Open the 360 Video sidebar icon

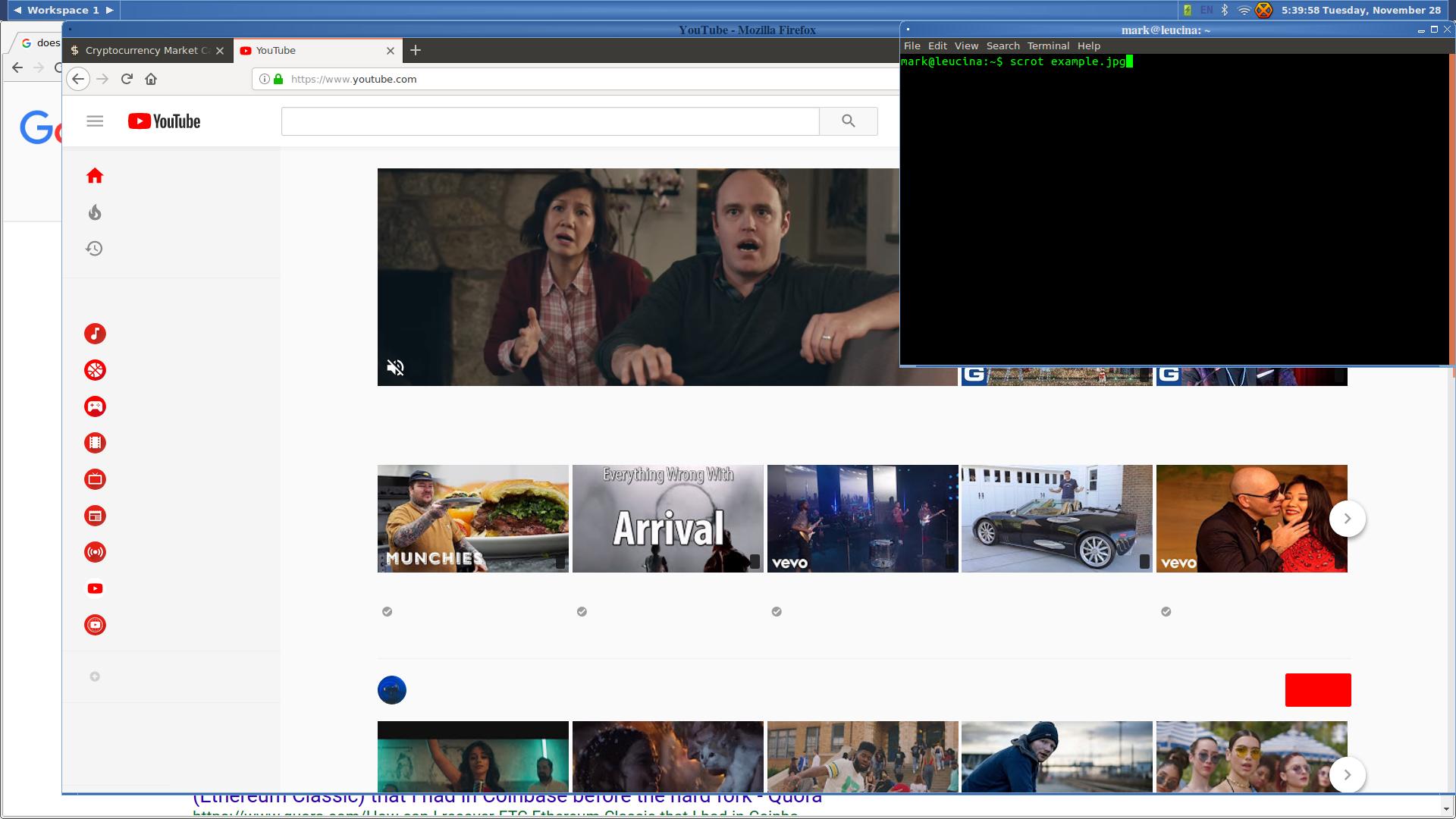(95, 625)
